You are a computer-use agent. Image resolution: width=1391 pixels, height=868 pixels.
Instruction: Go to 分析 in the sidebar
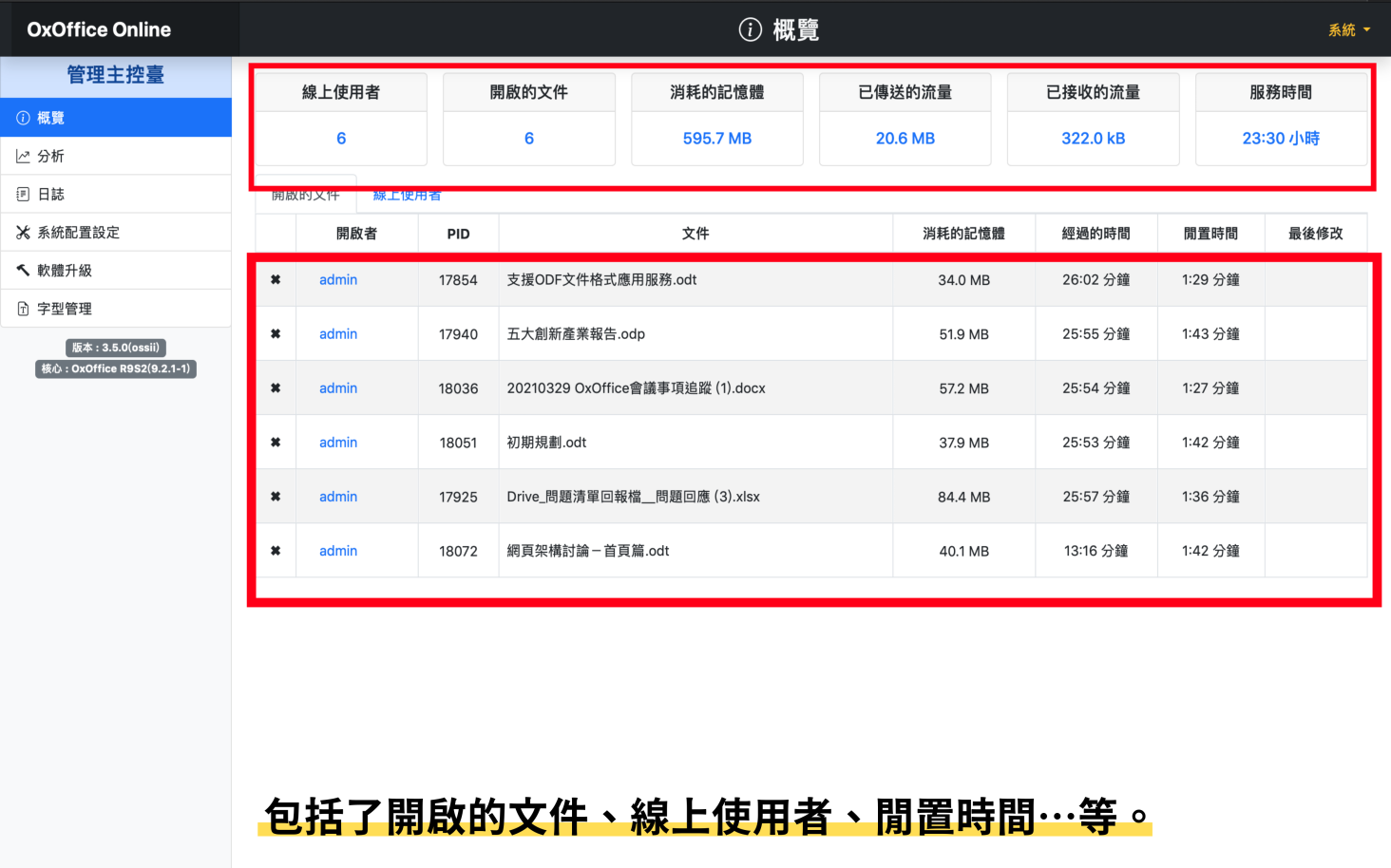116,156
